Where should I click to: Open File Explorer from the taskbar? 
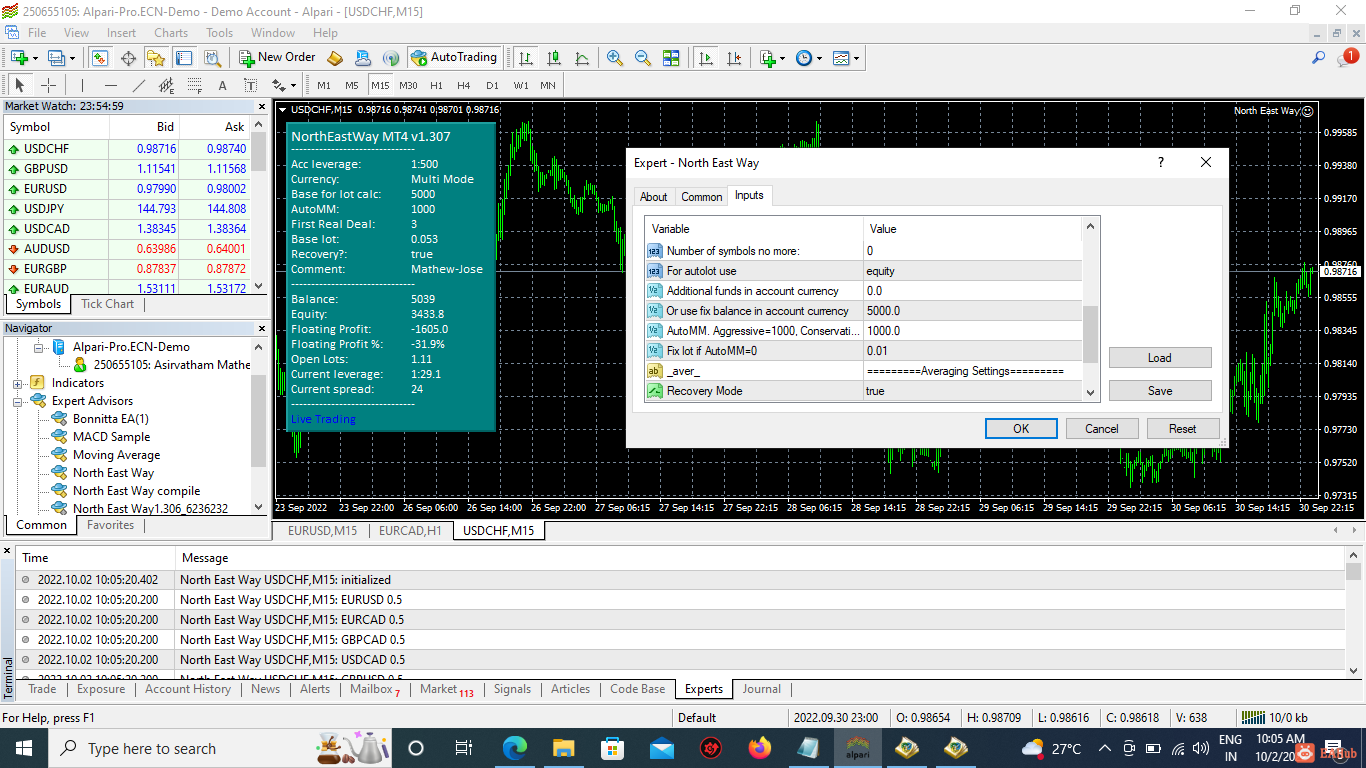pyautogui.click(x=564, y=748)
